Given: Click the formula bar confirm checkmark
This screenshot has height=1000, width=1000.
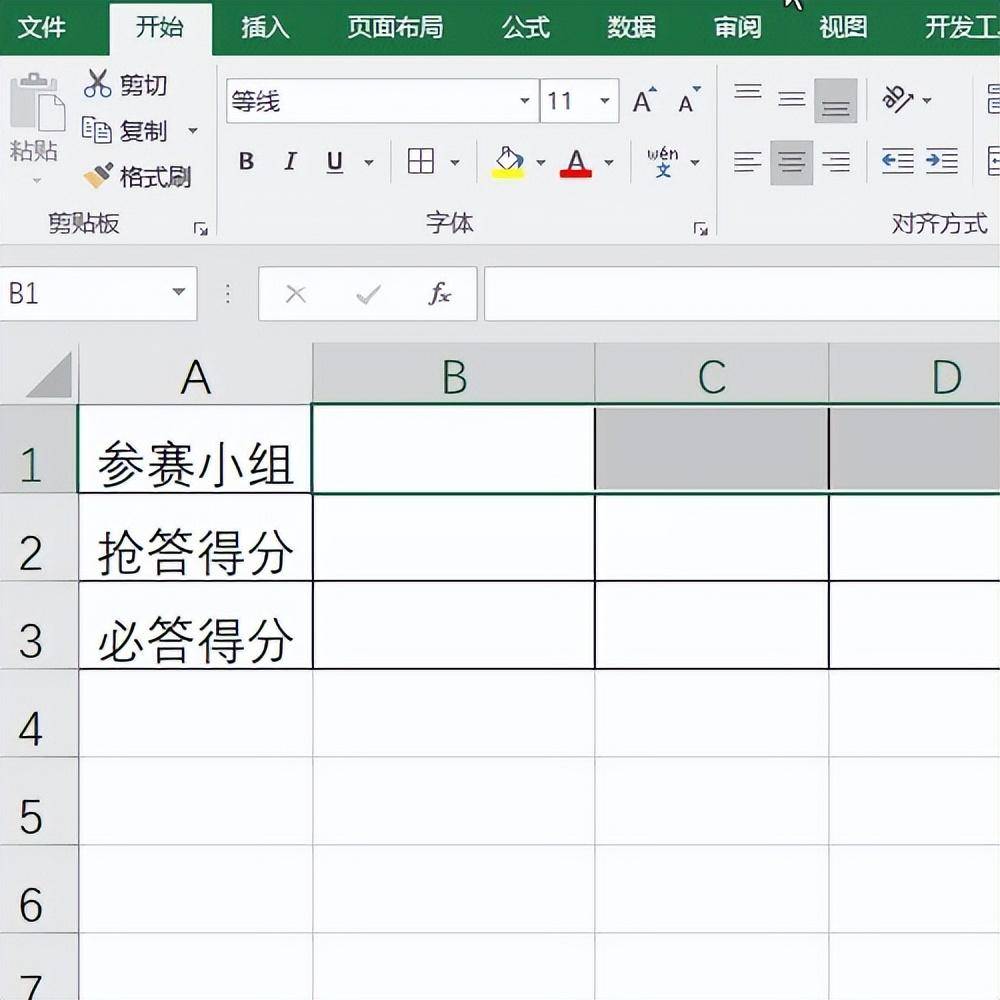Looking at the screenshot, I should coord(368,294).
